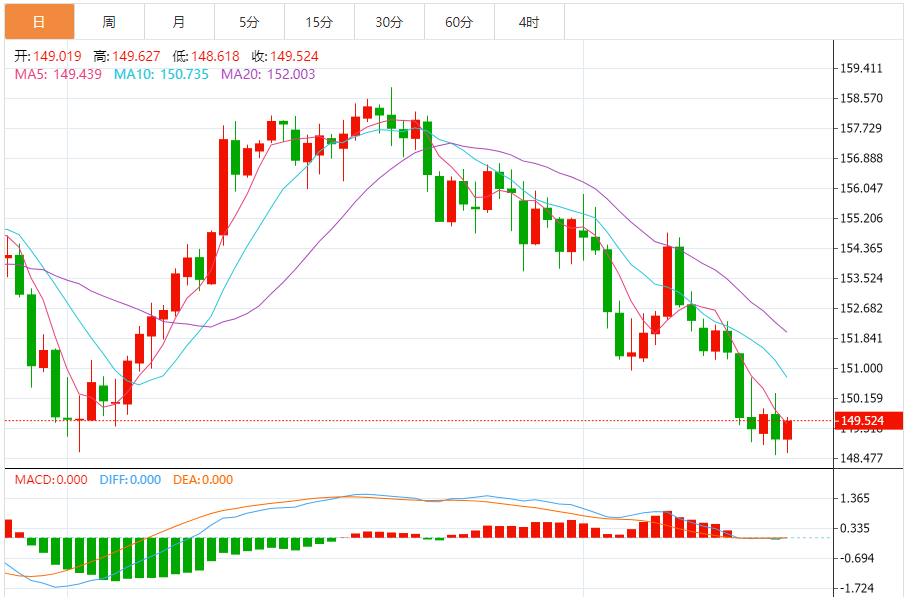
Task: Click the low price 148.618 value
Action: 215,56
